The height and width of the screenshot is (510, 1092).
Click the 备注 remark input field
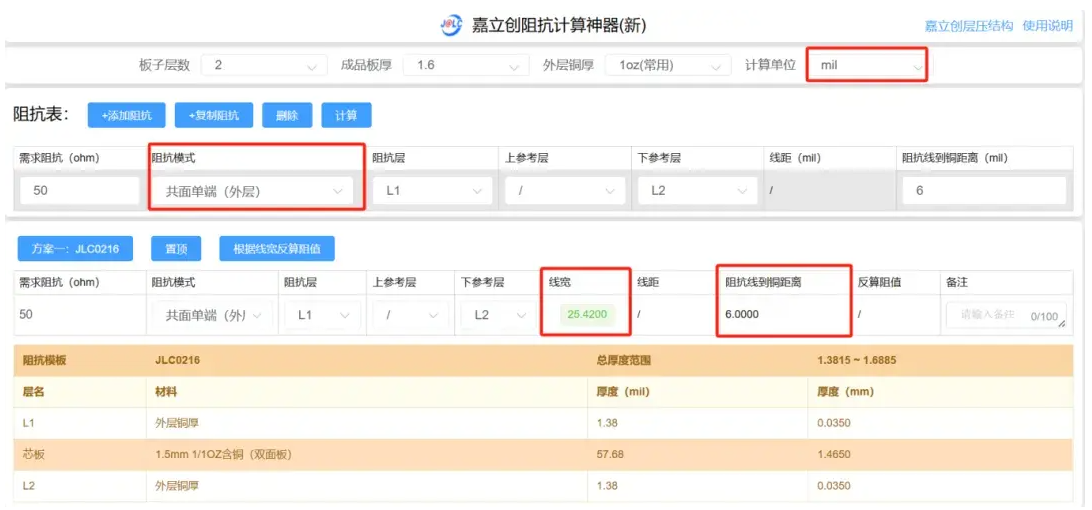pos(1006,315)
